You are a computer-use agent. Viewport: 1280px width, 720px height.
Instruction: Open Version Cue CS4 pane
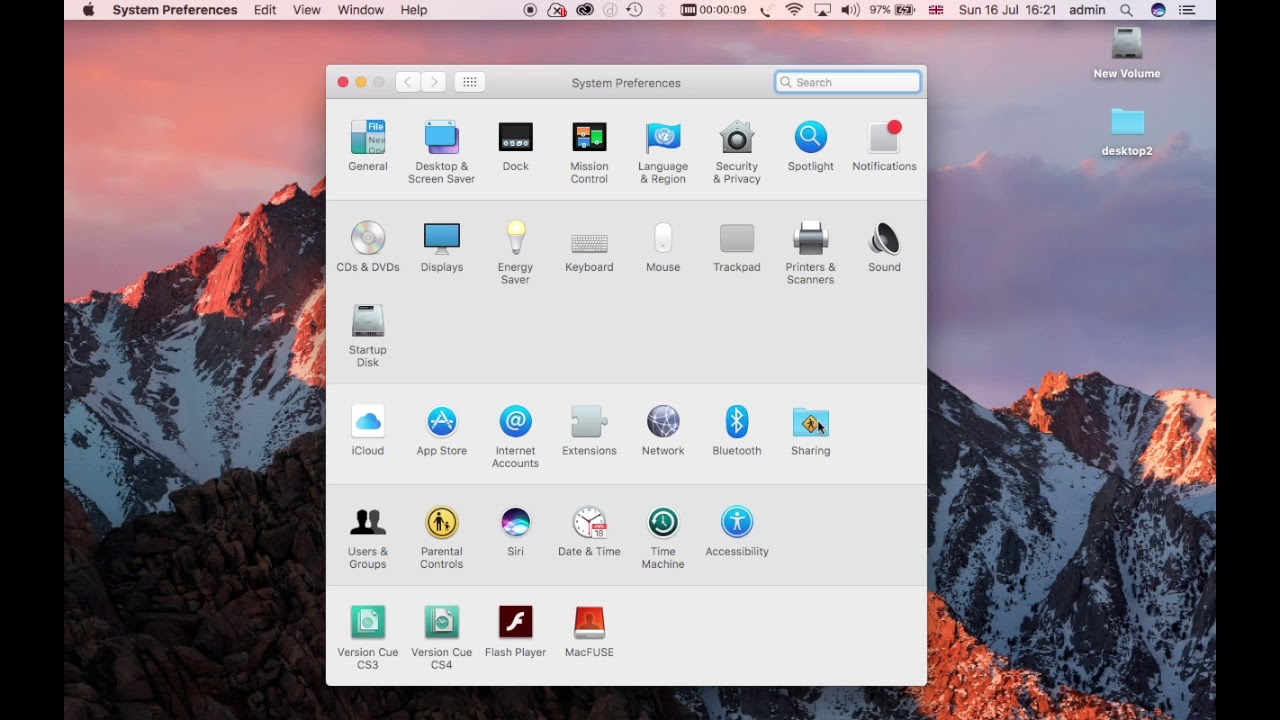tap(441, 638)
